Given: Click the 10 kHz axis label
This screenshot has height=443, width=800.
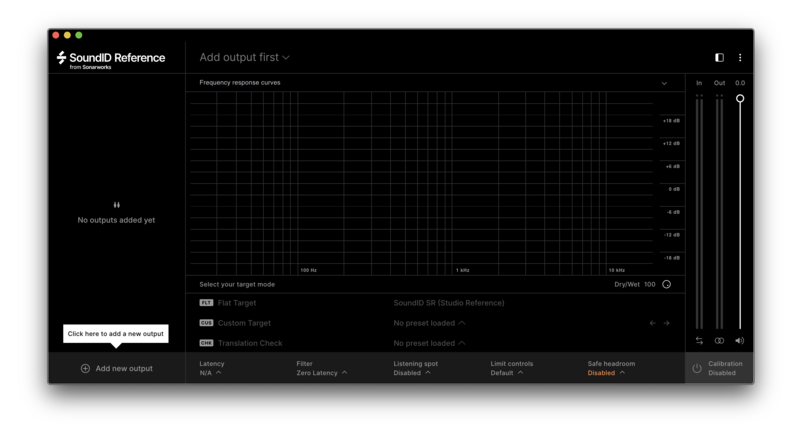Looking at the screenshot, I should click(617, 270).
